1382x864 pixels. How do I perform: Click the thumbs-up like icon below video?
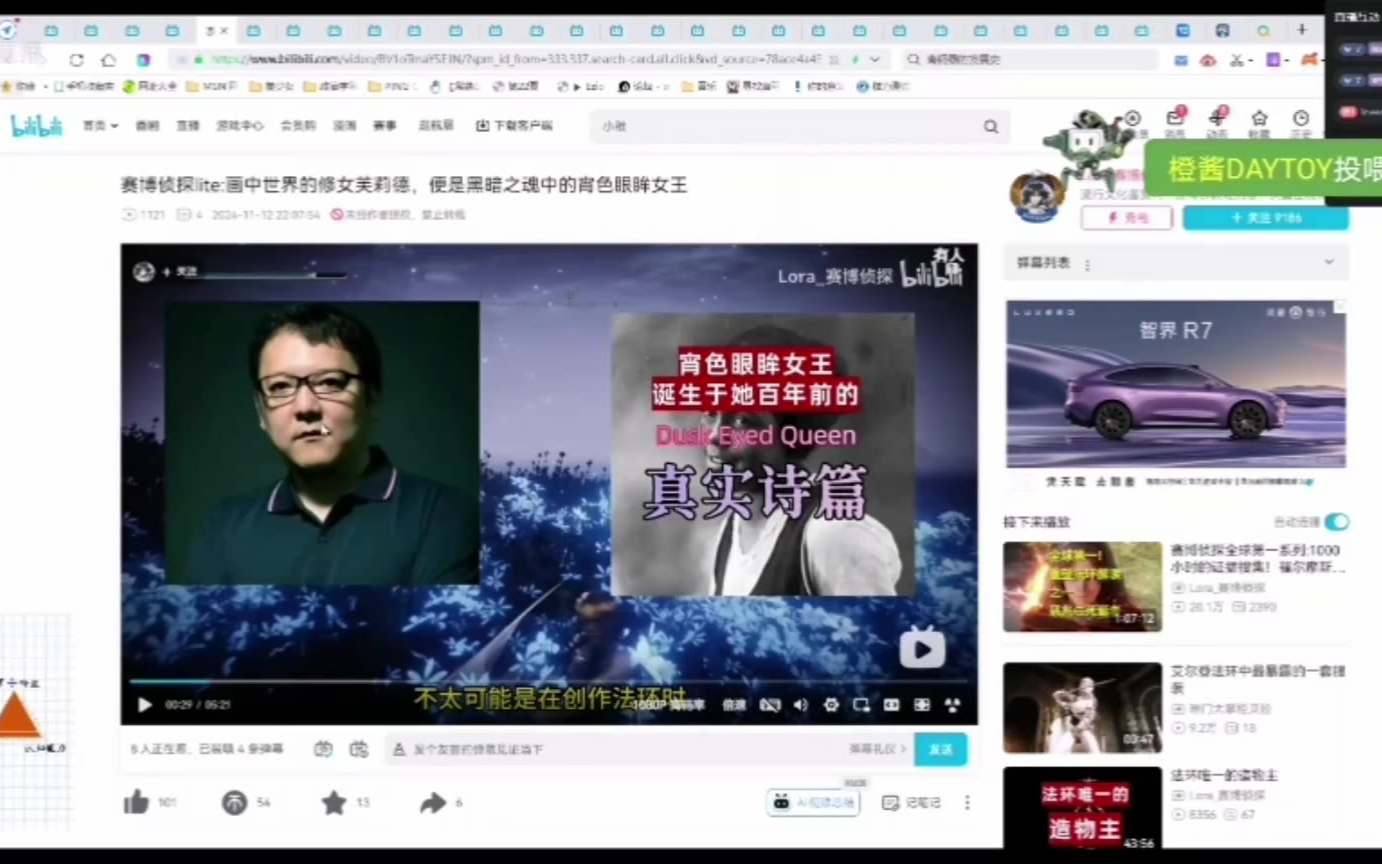click(x=137, y=802)
